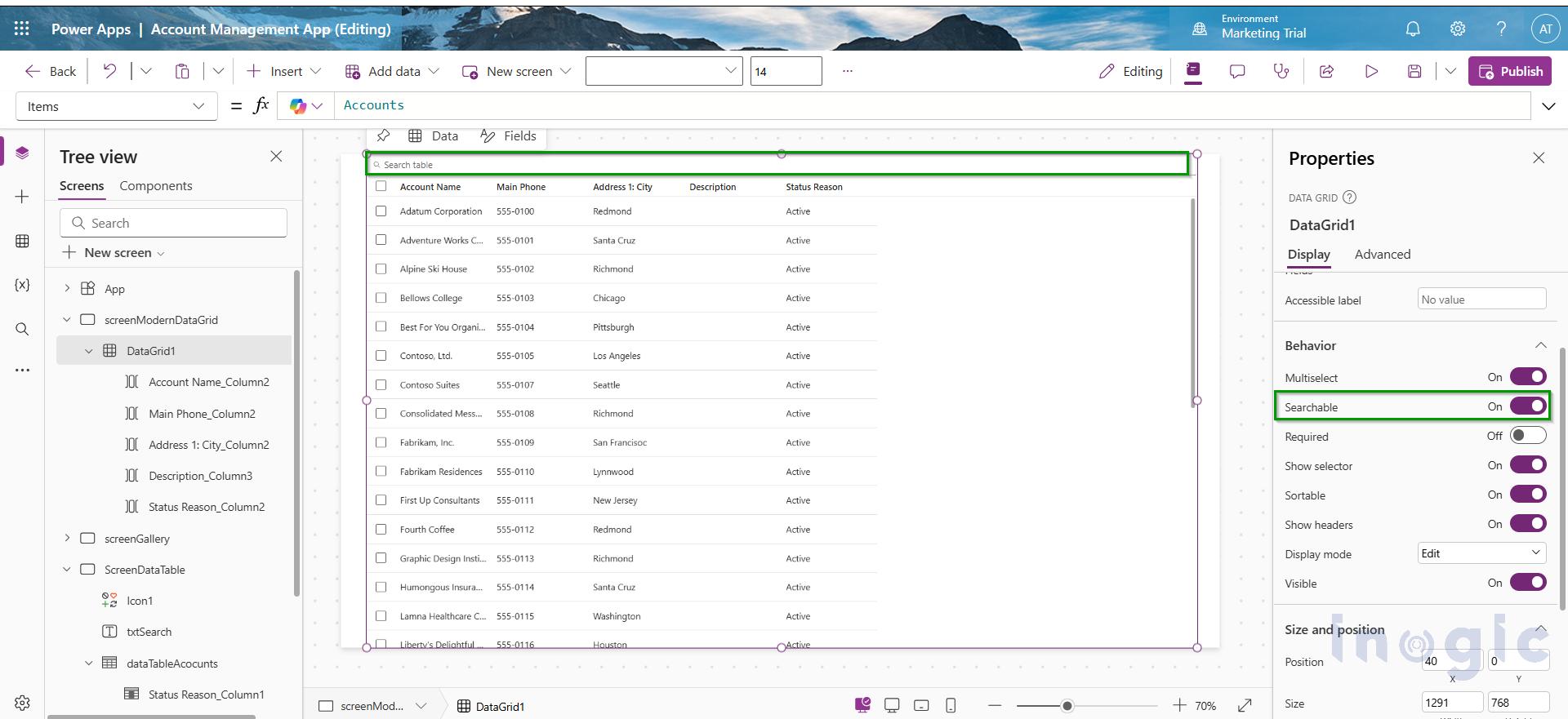Open the comments icon in toolbar
The image size is (1568, 719).
point(1237,72)
